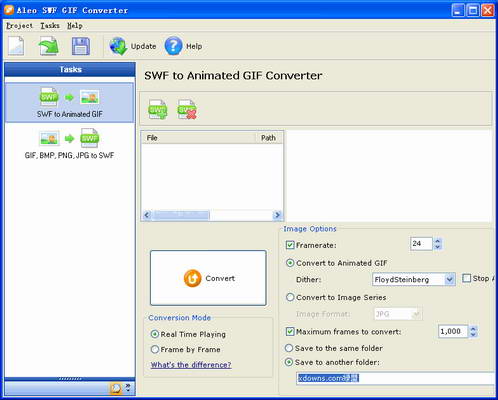Image resolution: width=498 pixels, height=400 pixels.
Task: Add SWF file using the green plus icon
Action: point(158,109)
